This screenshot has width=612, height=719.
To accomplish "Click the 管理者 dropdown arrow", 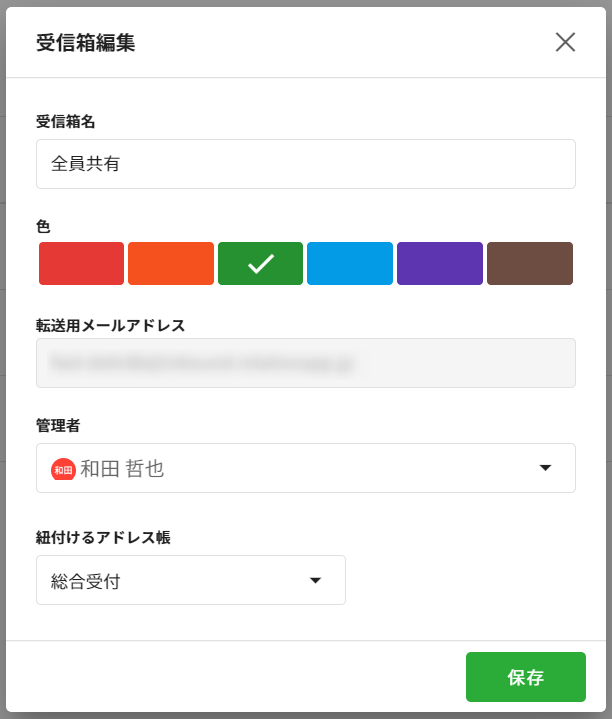I will 545,468.
